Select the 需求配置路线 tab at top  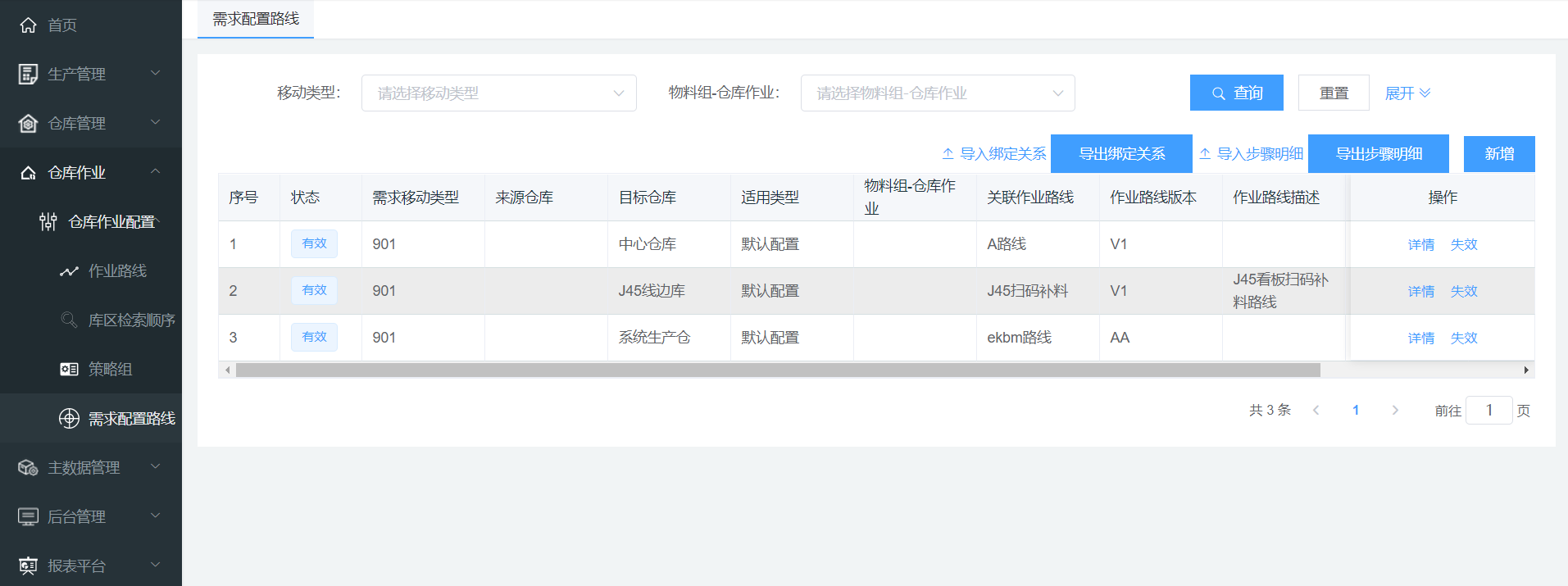(256, 19)
